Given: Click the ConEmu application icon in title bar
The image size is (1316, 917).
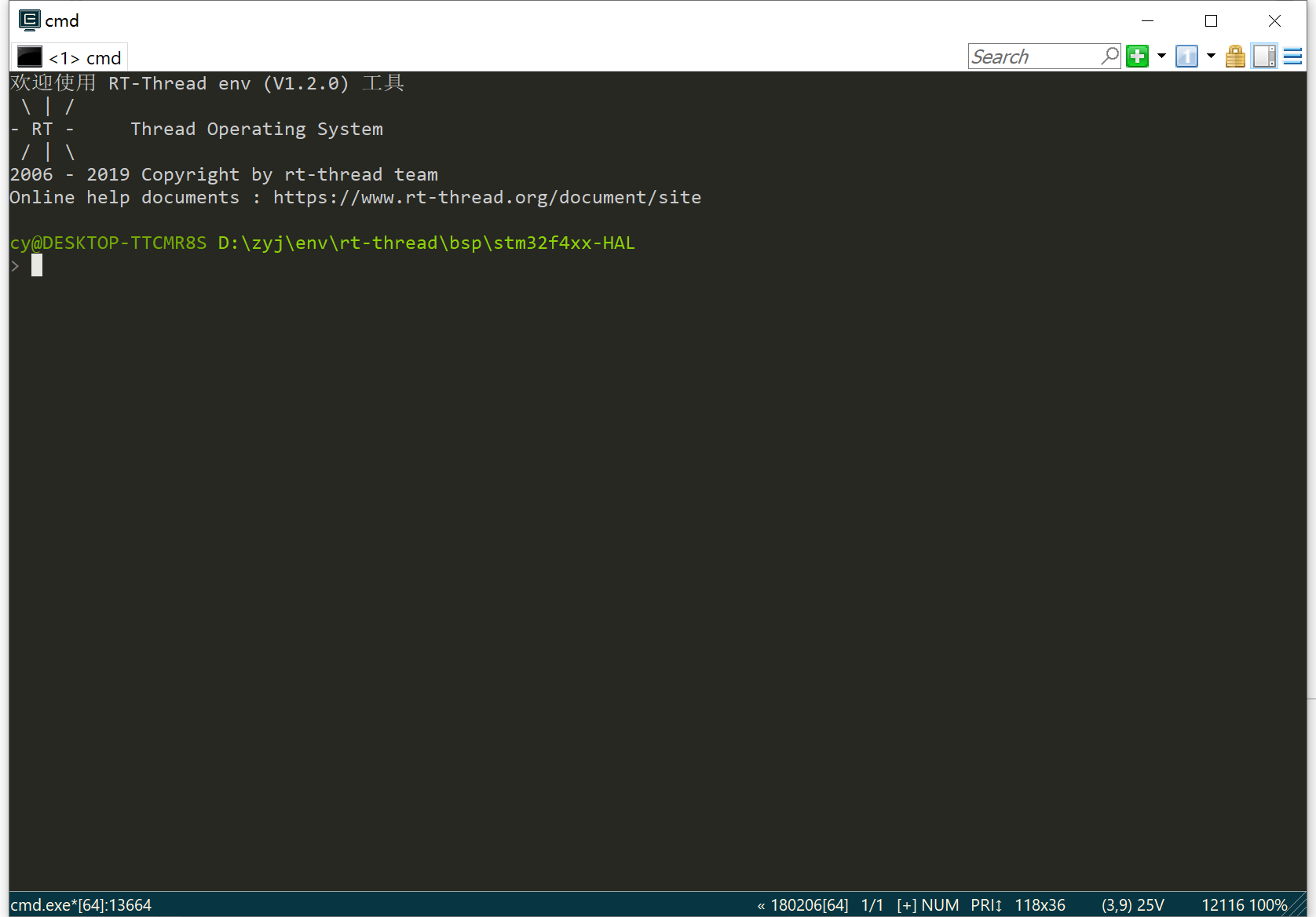Looking at the screenshot, I should 30,20.
